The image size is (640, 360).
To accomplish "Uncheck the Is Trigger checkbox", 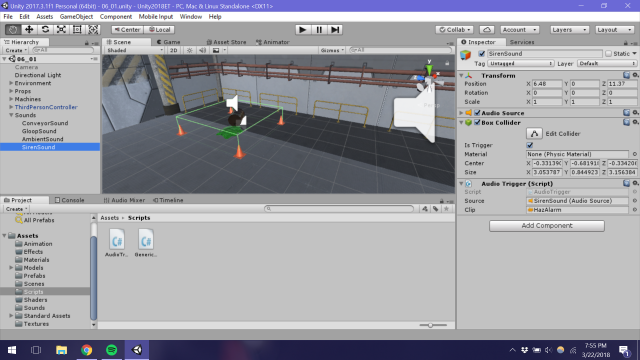I will pyautogui.click(x=530, y=145).
